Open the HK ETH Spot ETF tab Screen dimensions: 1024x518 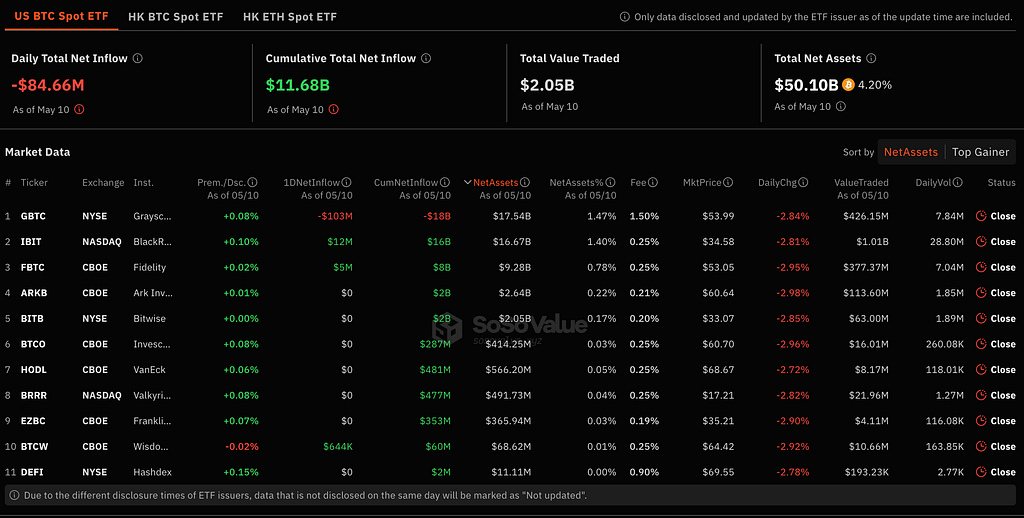point(290,17)
